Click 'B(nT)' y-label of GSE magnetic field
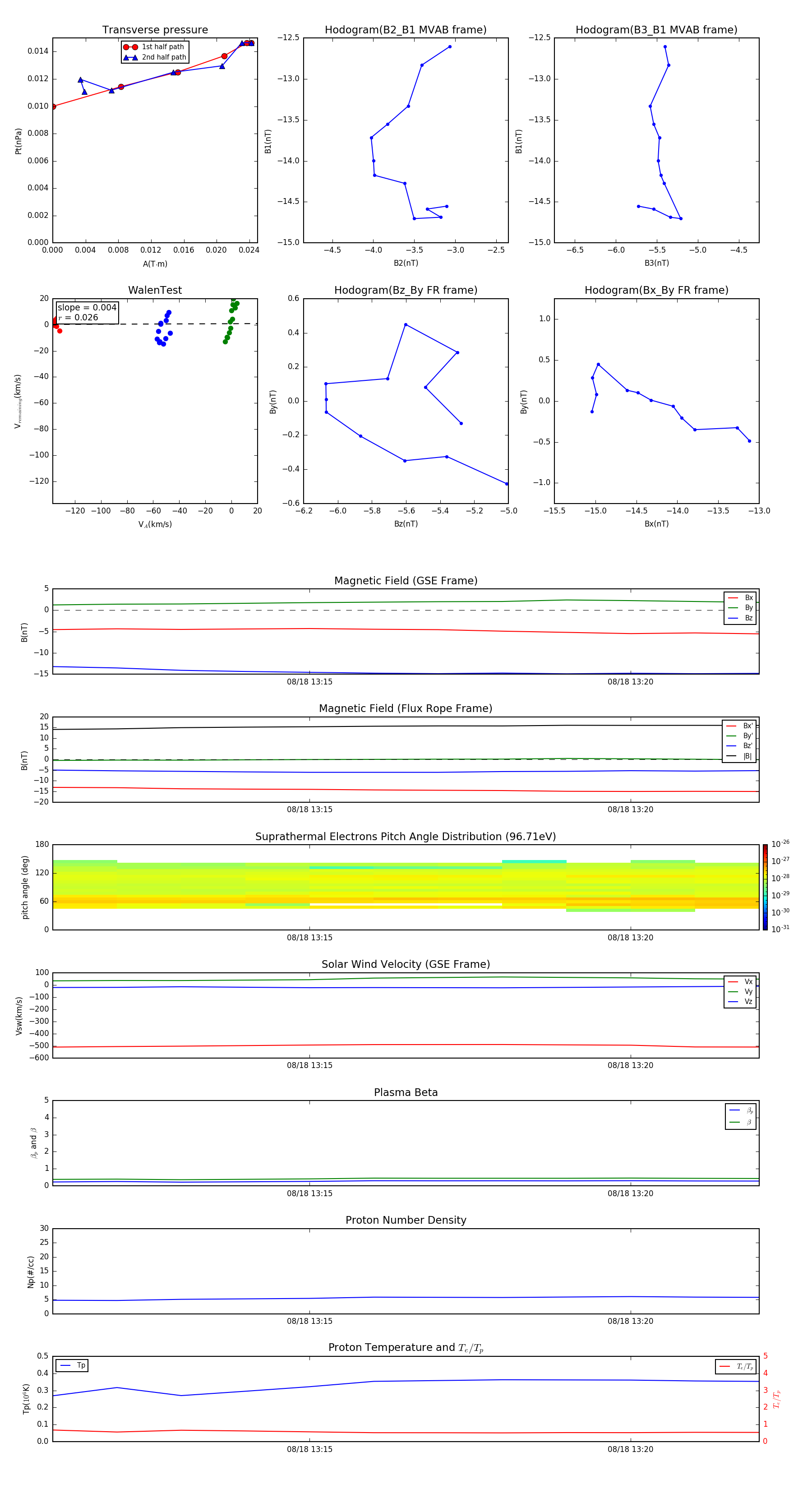This screenshot has height=1489, width=812. coord(24,632)
